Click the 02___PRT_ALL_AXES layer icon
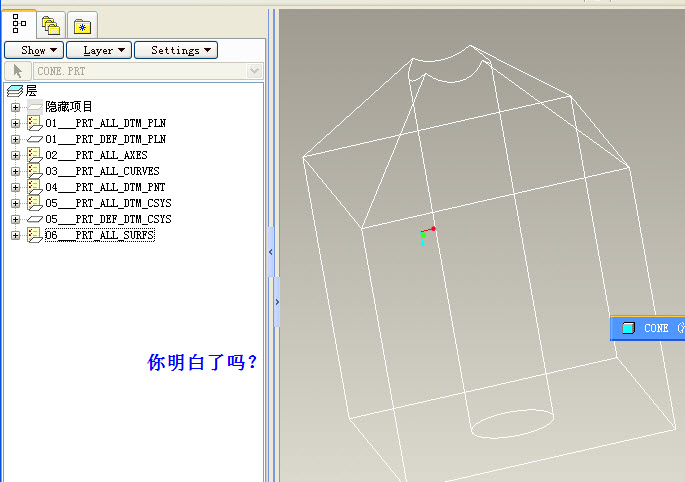 coord(35,155)
